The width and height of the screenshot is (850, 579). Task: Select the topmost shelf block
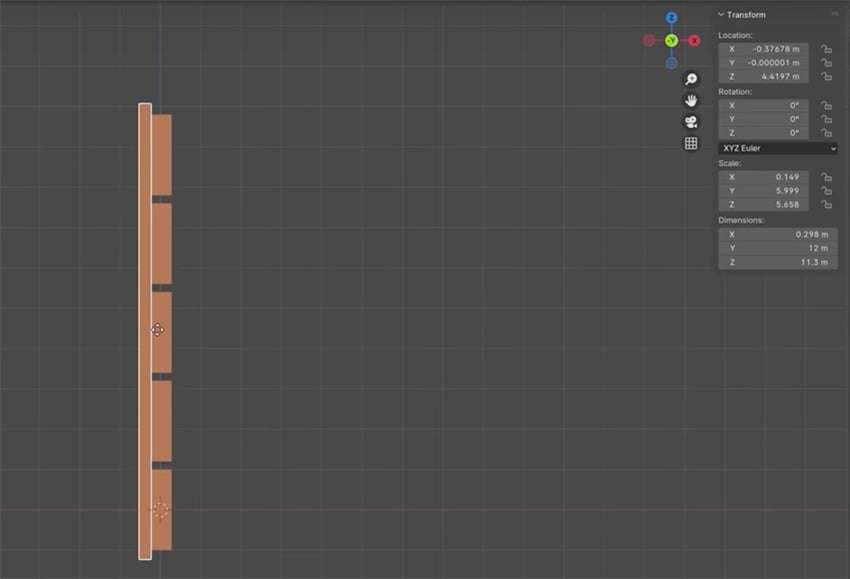162,155
